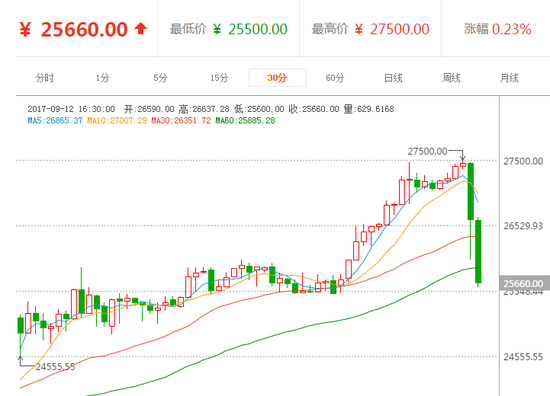Select the 60分 interval tab
550x396 pixels.
click(335, 78)
